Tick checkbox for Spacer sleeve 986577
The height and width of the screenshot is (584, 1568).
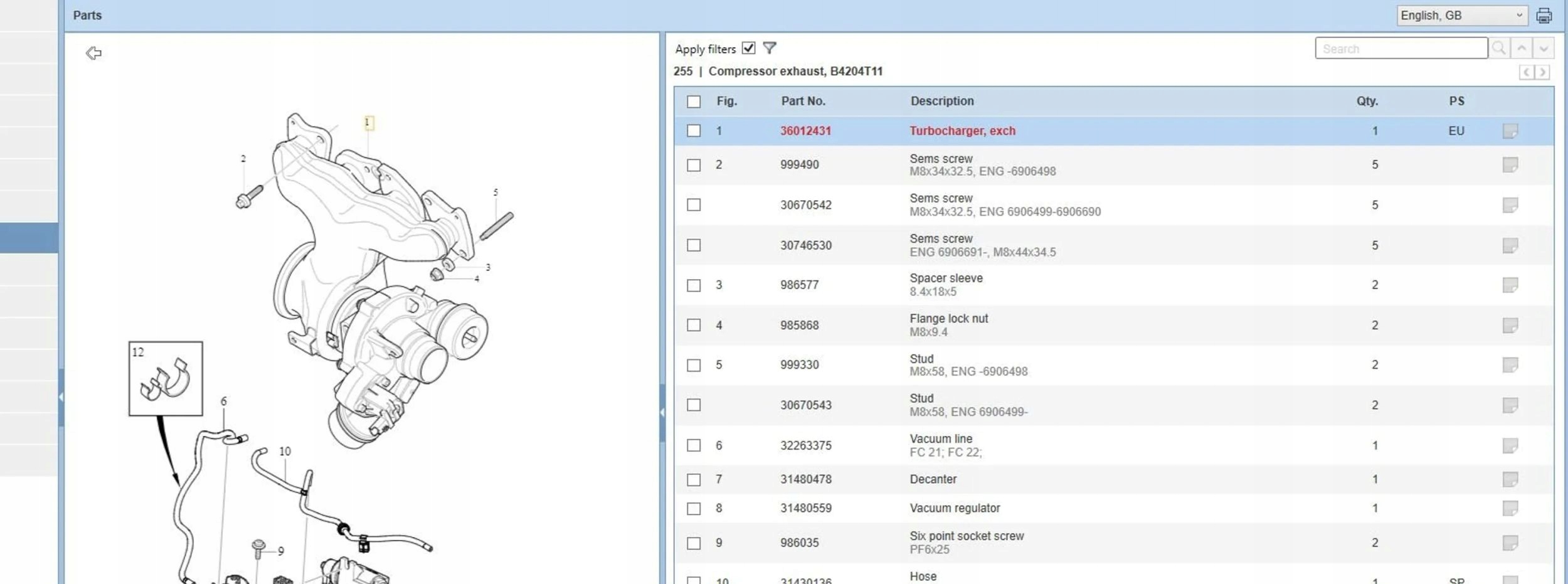tap(694, 285)
